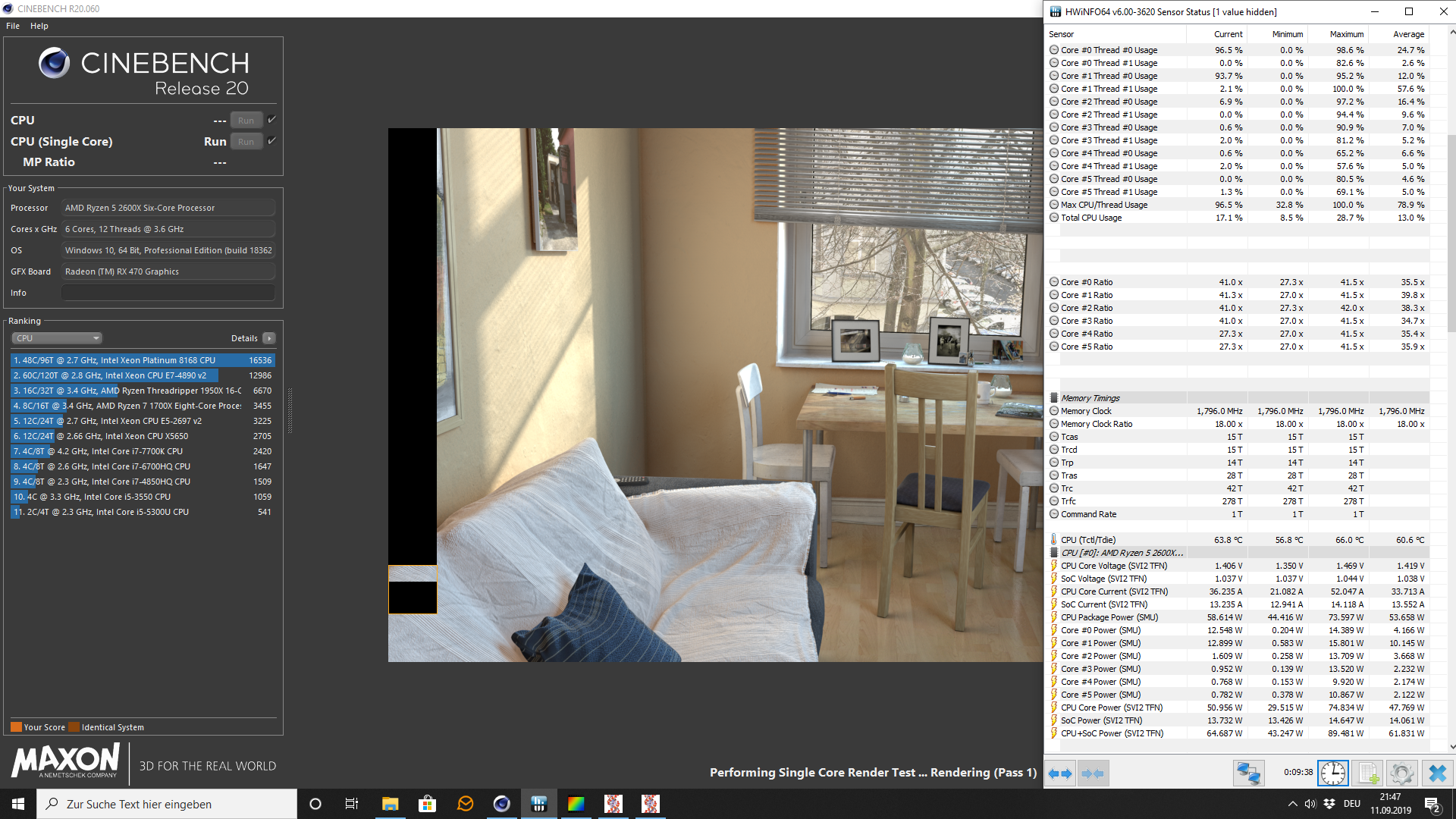Click the HWiNFO expand columns arrows icon
The height and width of the screenshot is (819, 1456).
click(1059, 773)
